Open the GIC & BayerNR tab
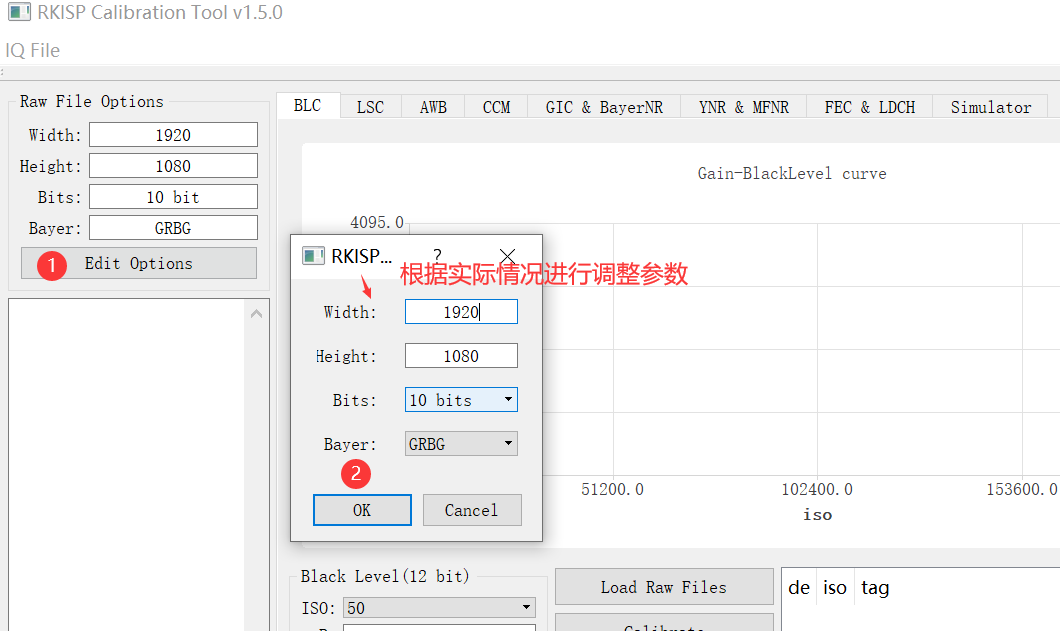Screen dimensions: 1060x631 coord(603,106)
